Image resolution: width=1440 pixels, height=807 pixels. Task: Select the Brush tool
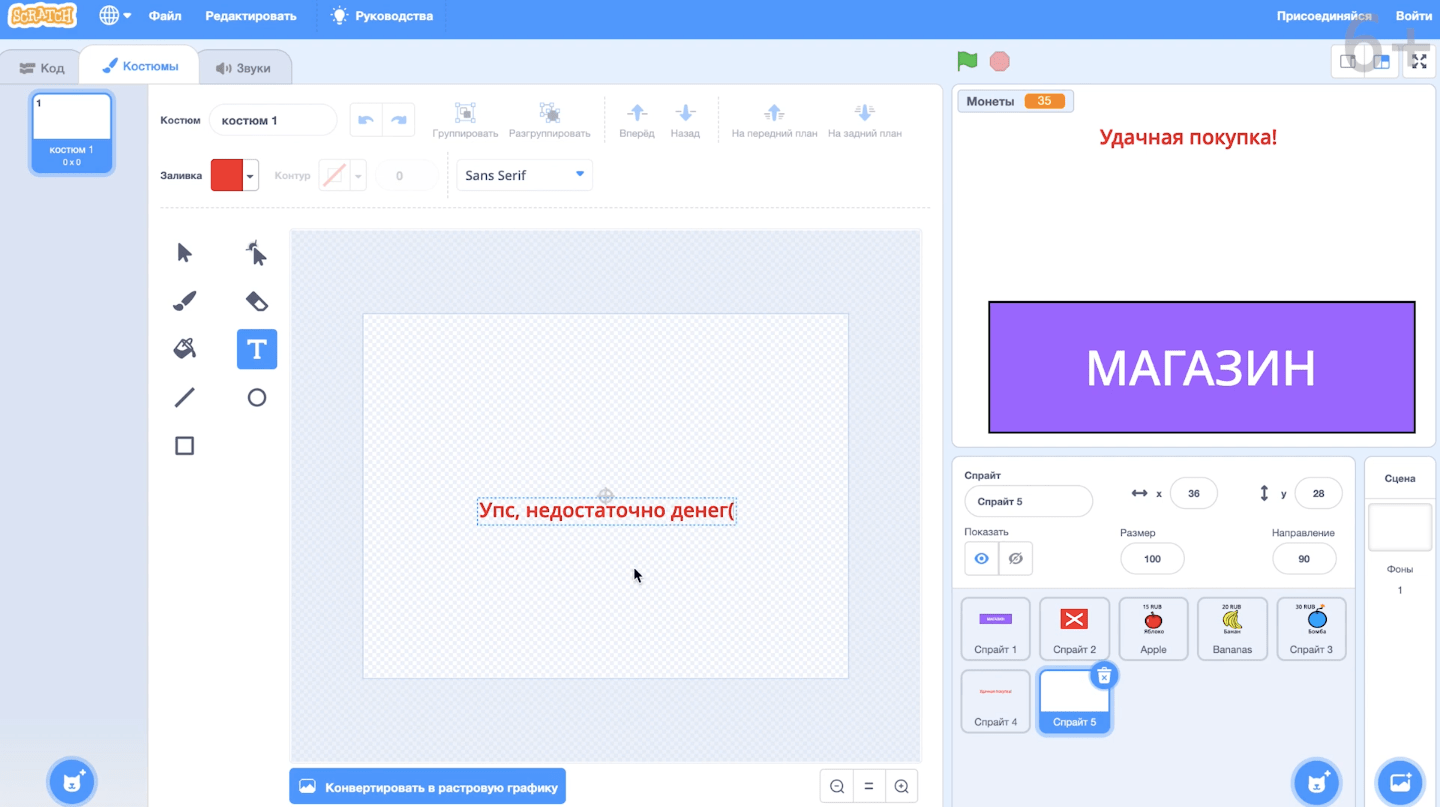point(185,301)
